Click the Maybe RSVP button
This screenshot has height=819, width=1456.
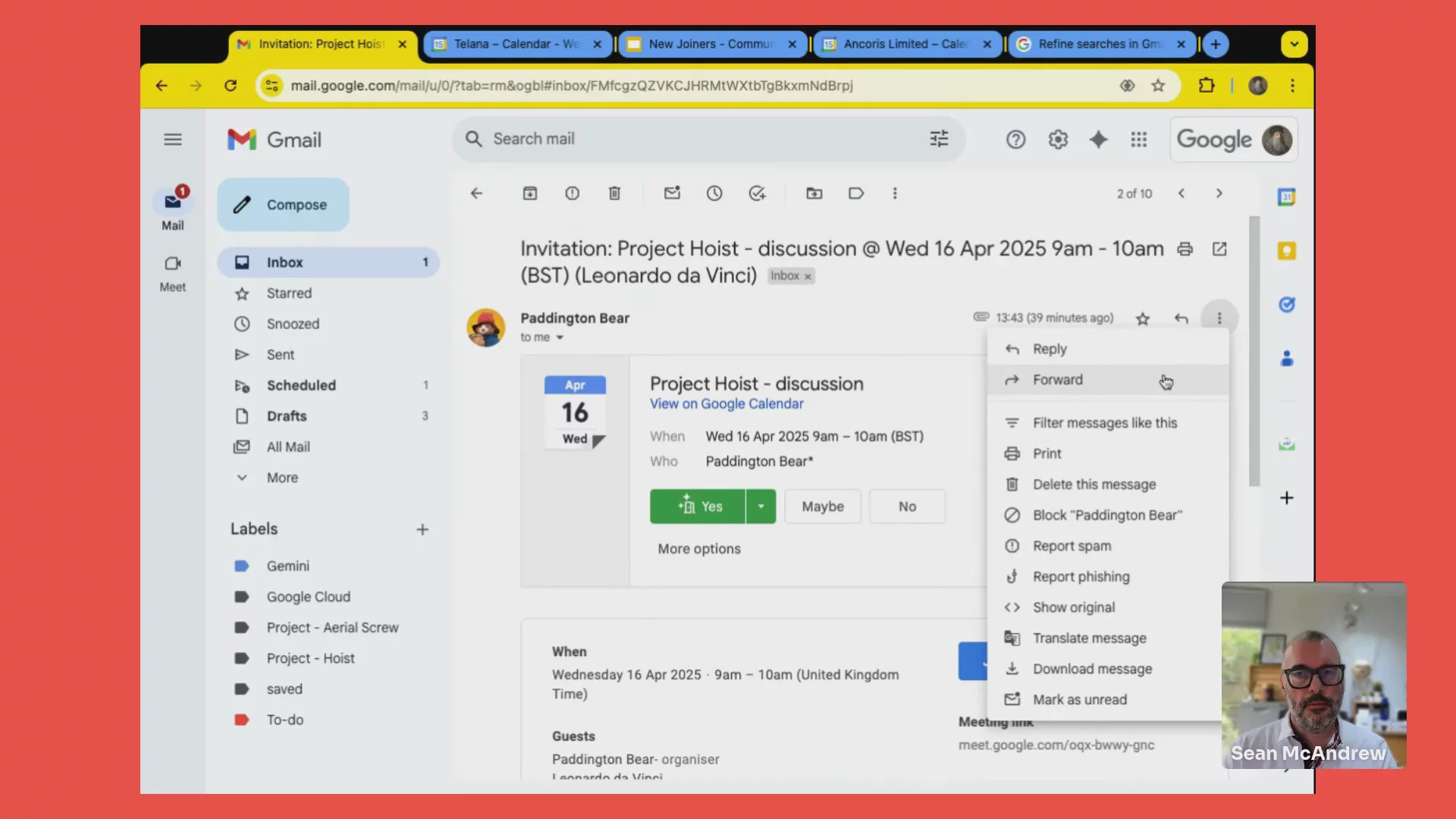[823, 507]
